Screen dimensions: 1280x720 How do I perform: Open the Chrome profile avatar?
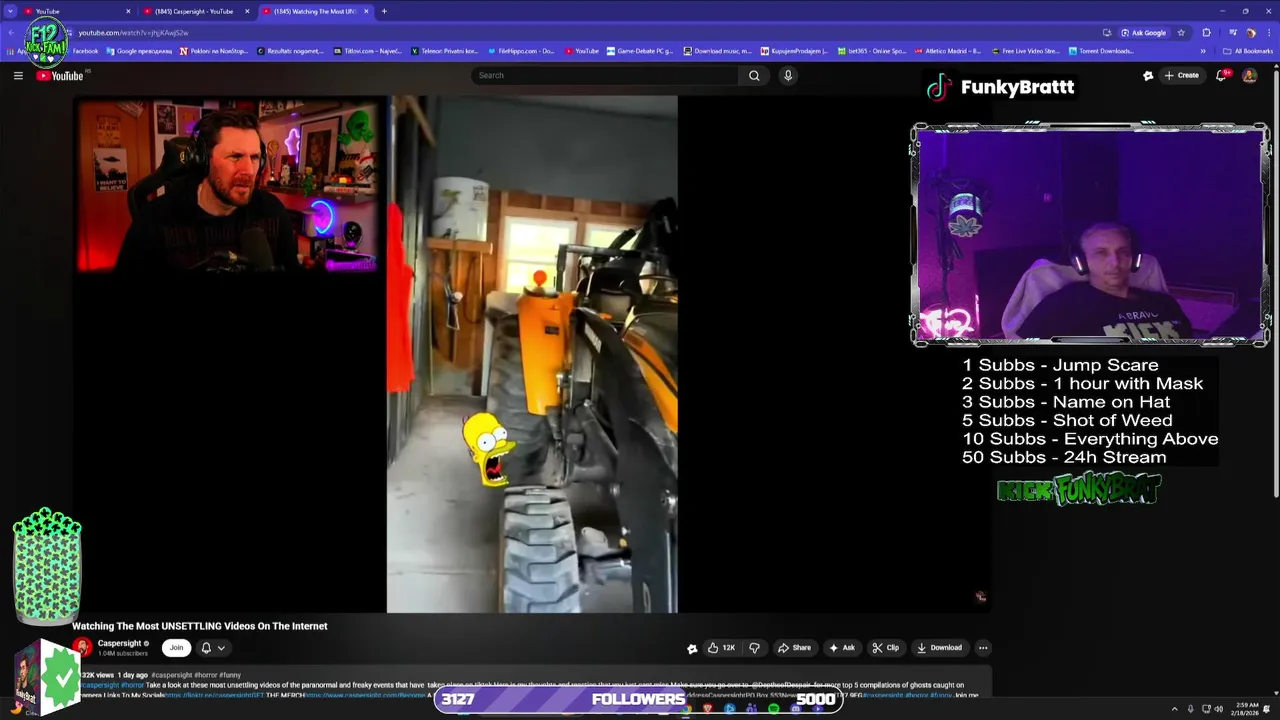click(1251, 32)
